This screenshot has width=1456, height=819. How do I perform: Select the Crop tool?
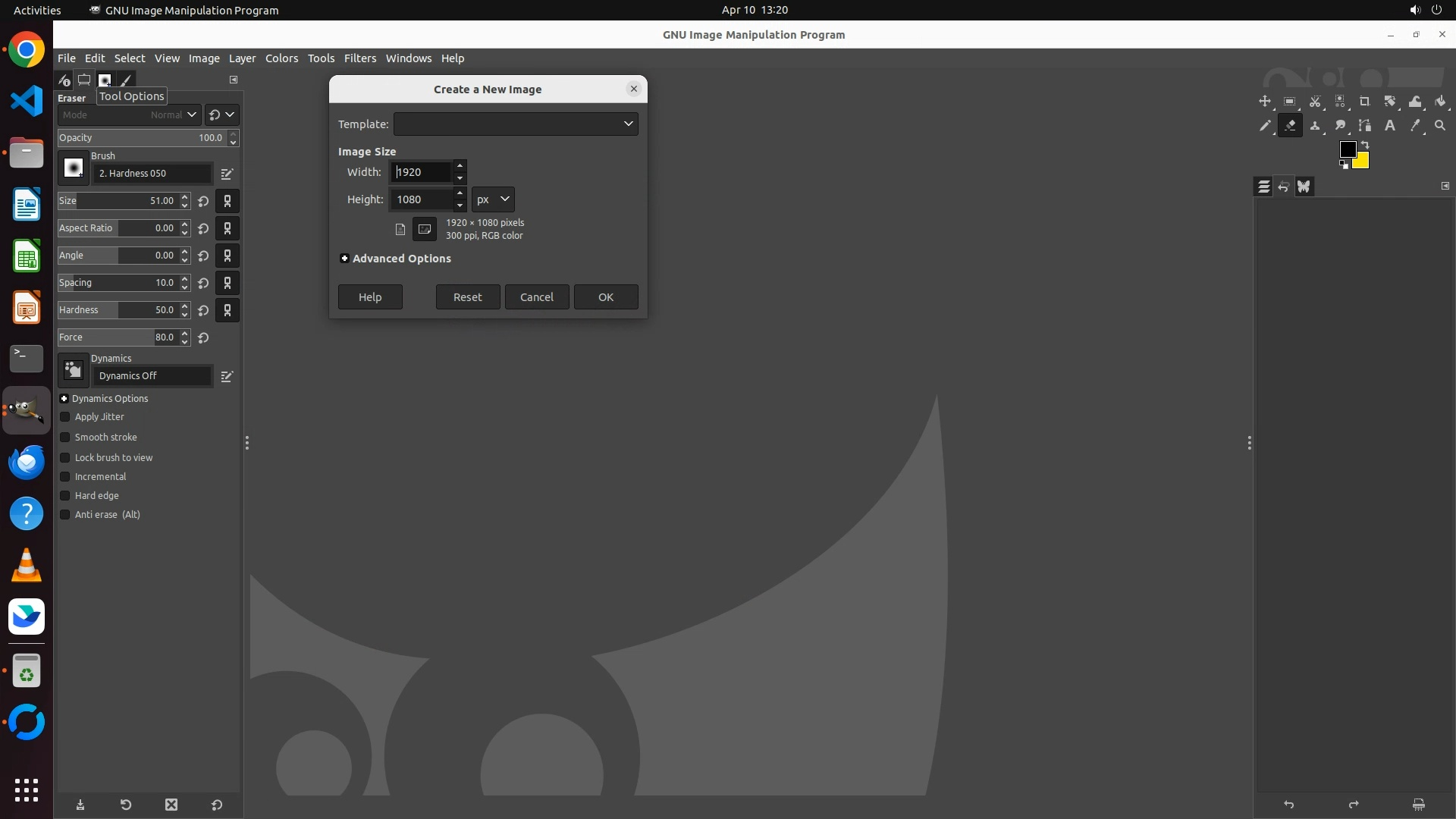[x=1365, y=102]
